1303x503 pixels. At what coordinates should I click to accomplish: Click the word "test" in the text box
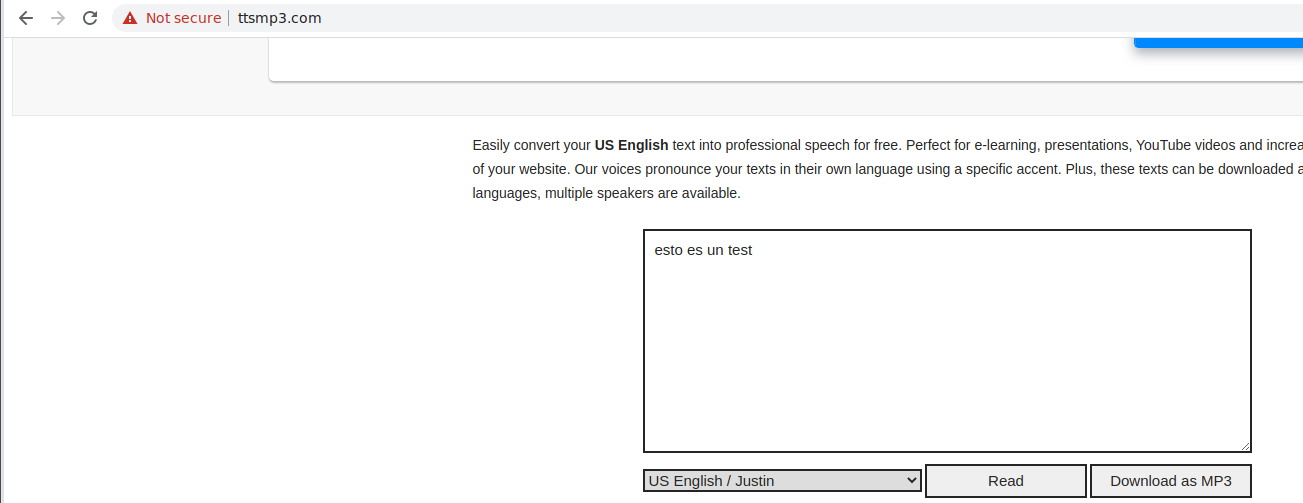pos(739,250)
